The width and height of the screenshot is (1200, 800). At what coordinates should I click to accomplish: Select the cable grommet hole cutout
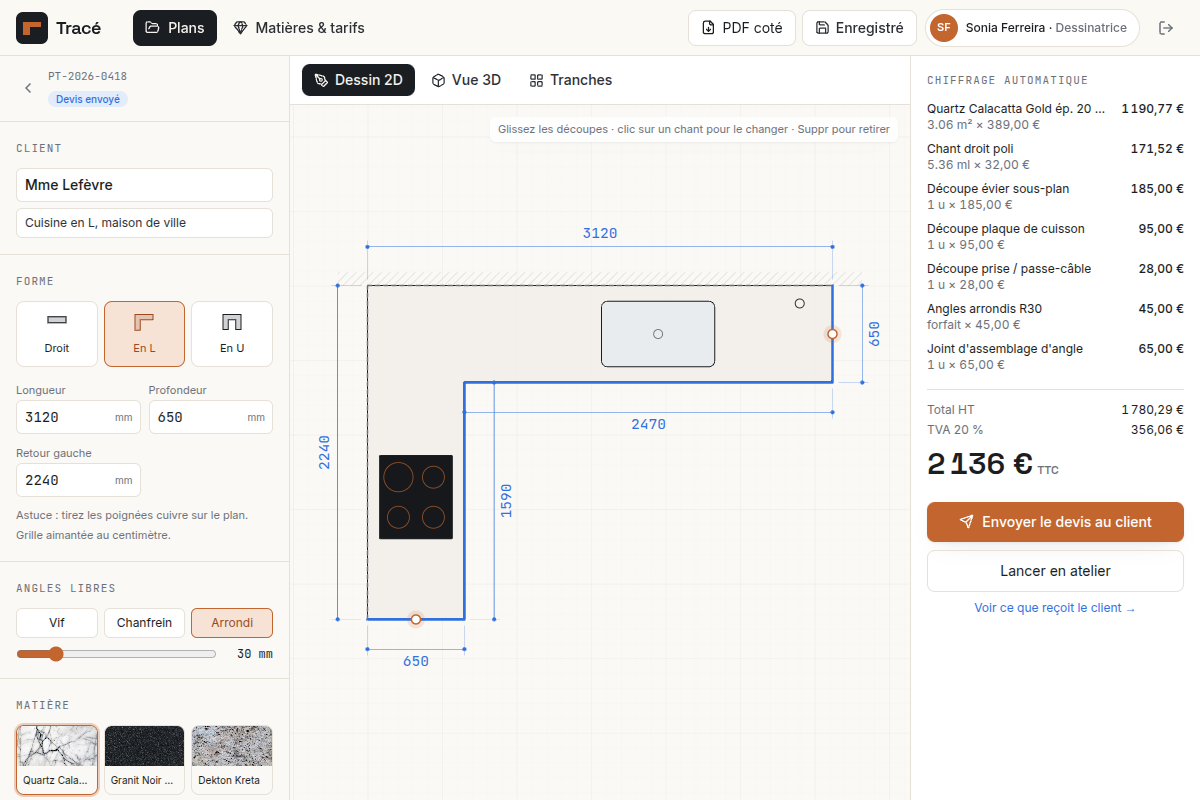coord(799,303)
